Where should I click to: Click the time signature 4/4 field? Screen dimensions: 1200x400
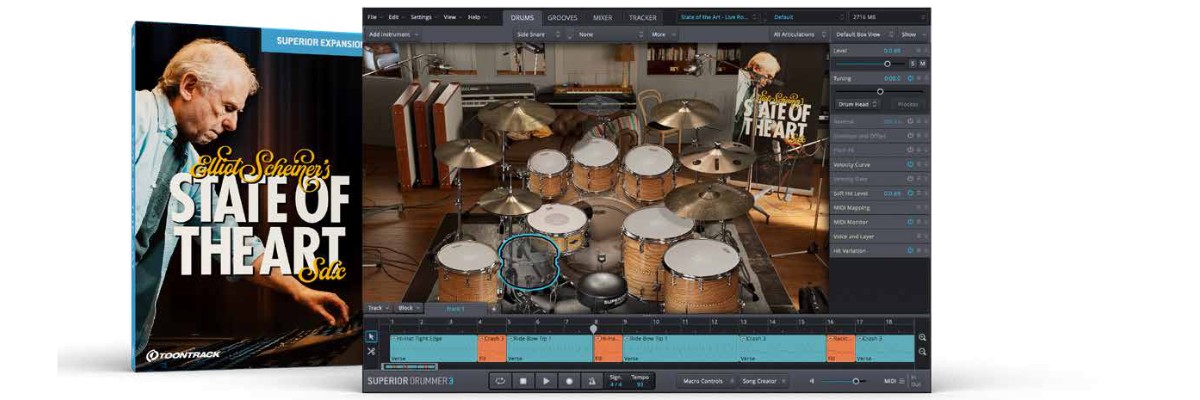pyautogui.click(x=616, y=384)
